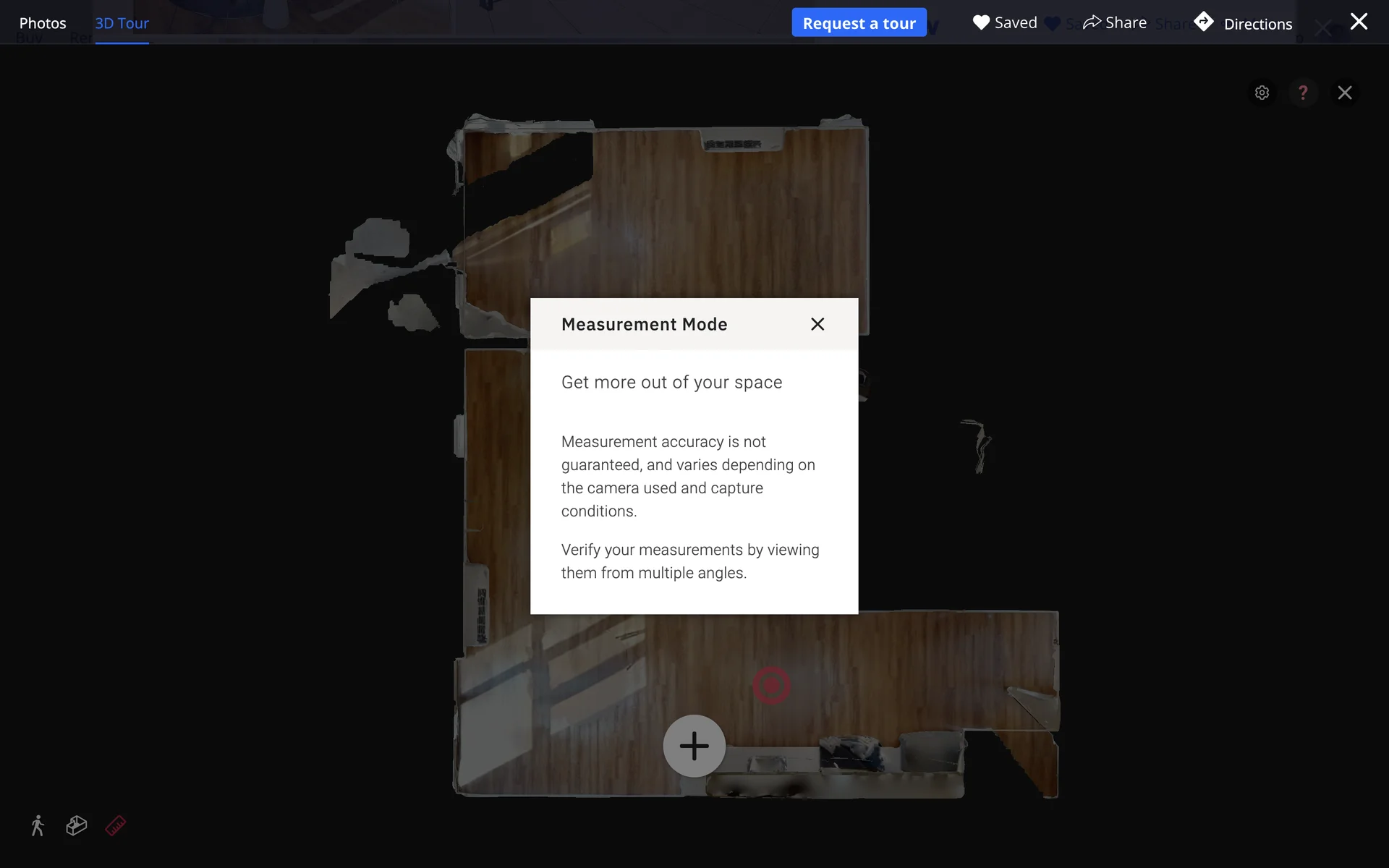Exit measurement mode with the viewer X icon
This screenshot has height=868, width=1389.
point(1344,93)
